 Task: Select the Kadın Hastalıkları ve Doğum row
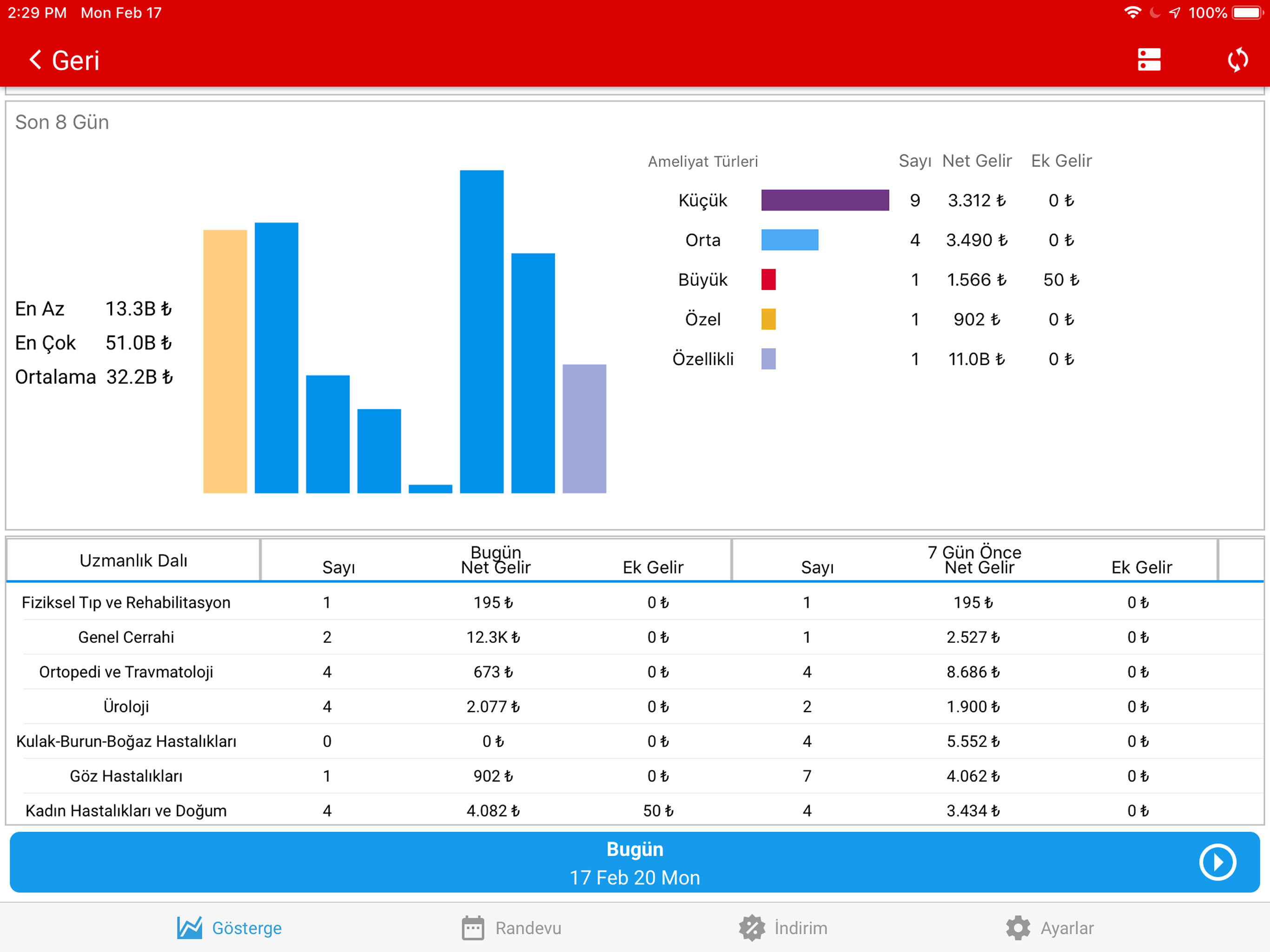click(x=635, y=810)
